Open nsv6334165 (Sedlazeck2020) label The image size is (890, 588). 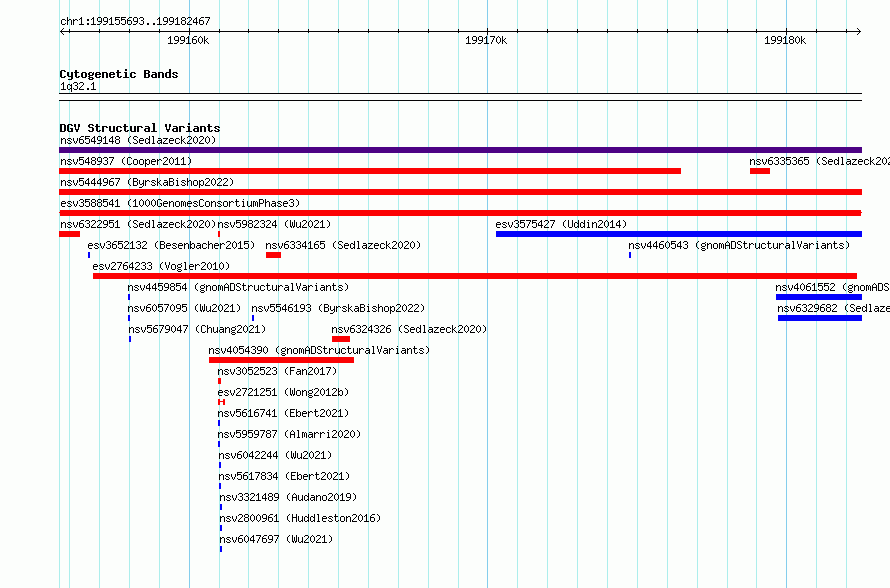(343, 245)
